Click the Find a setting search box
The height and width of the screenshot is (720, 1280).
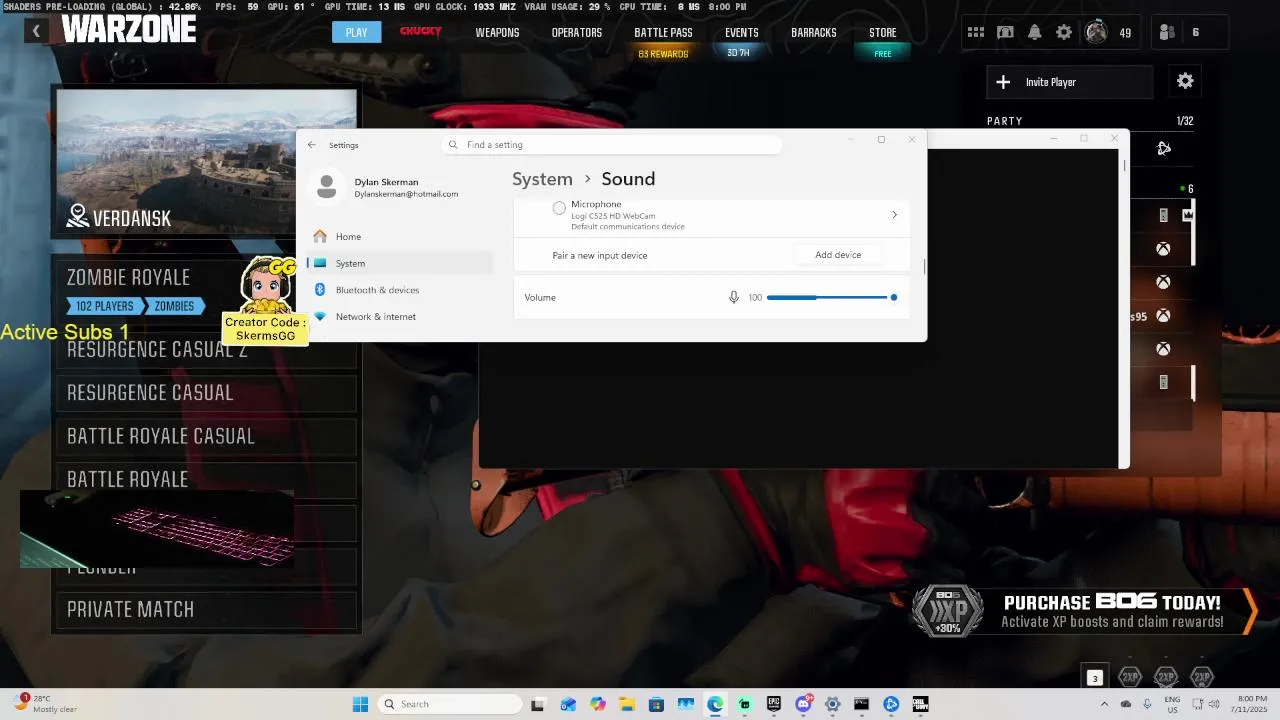[611, 145]
